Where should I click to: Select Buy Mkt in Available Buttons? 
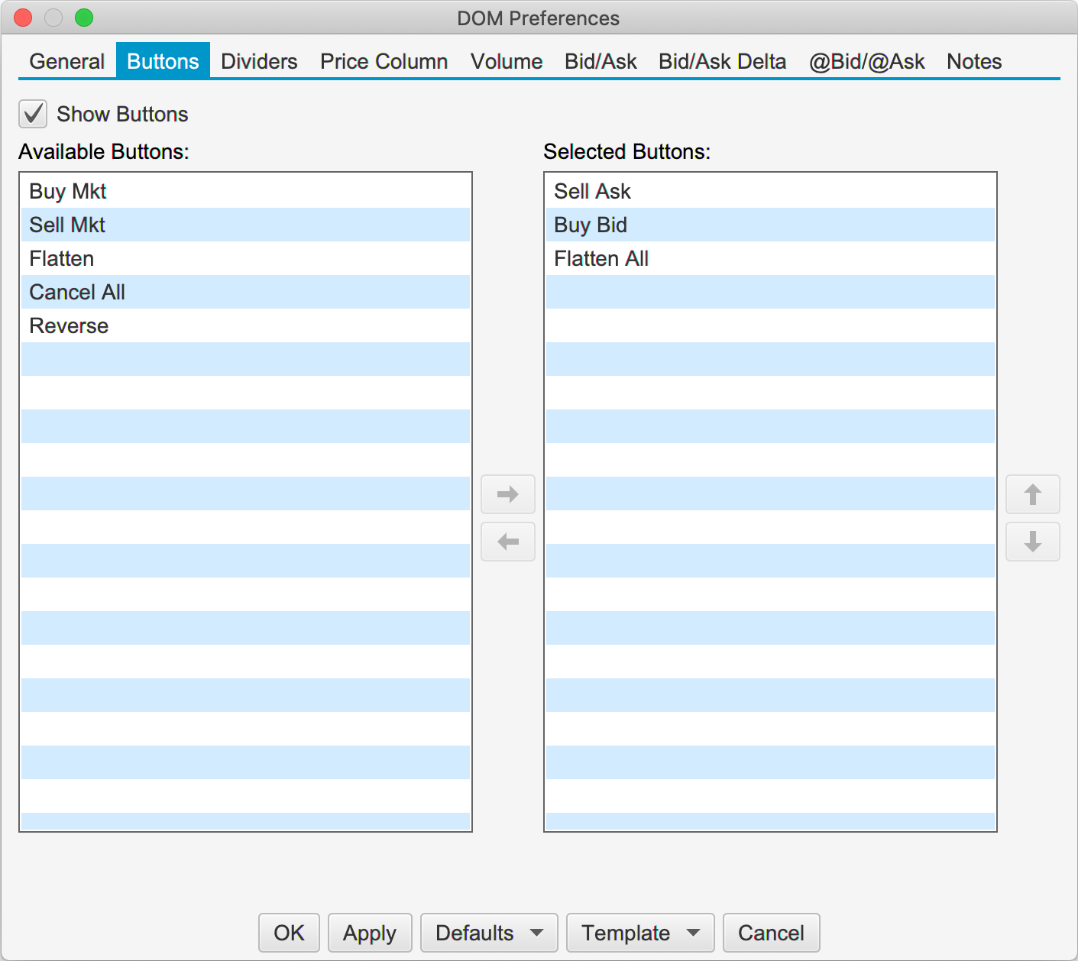68,191
